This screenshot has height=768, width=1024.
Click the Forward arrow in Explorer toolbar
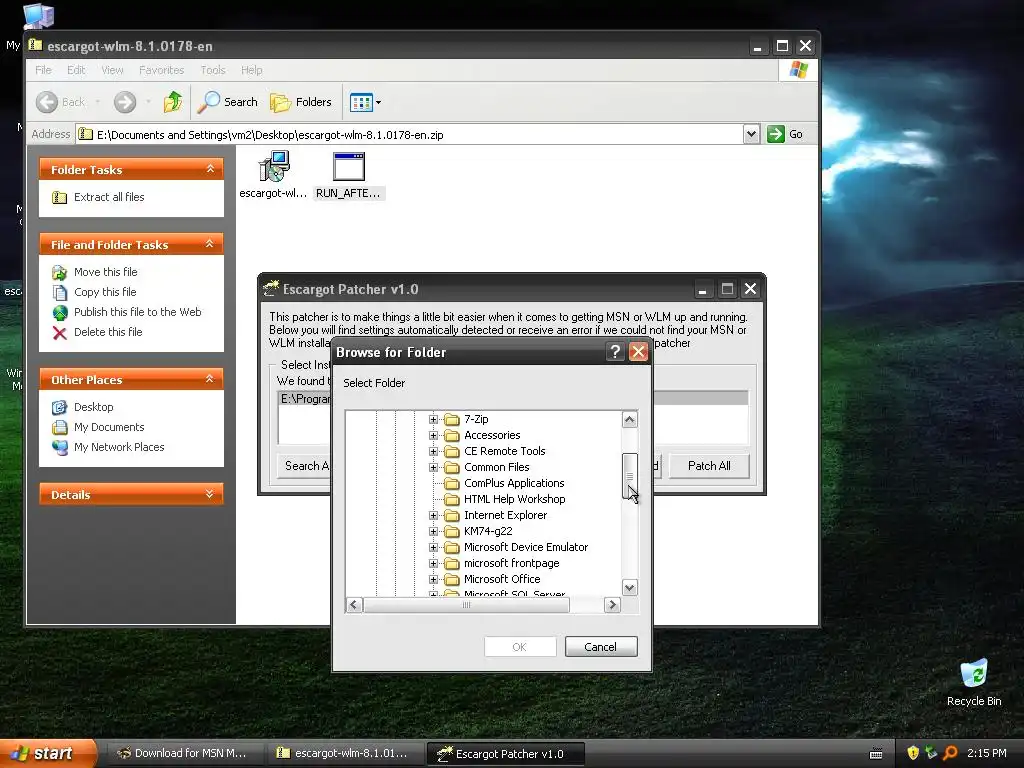pos(125,102)
